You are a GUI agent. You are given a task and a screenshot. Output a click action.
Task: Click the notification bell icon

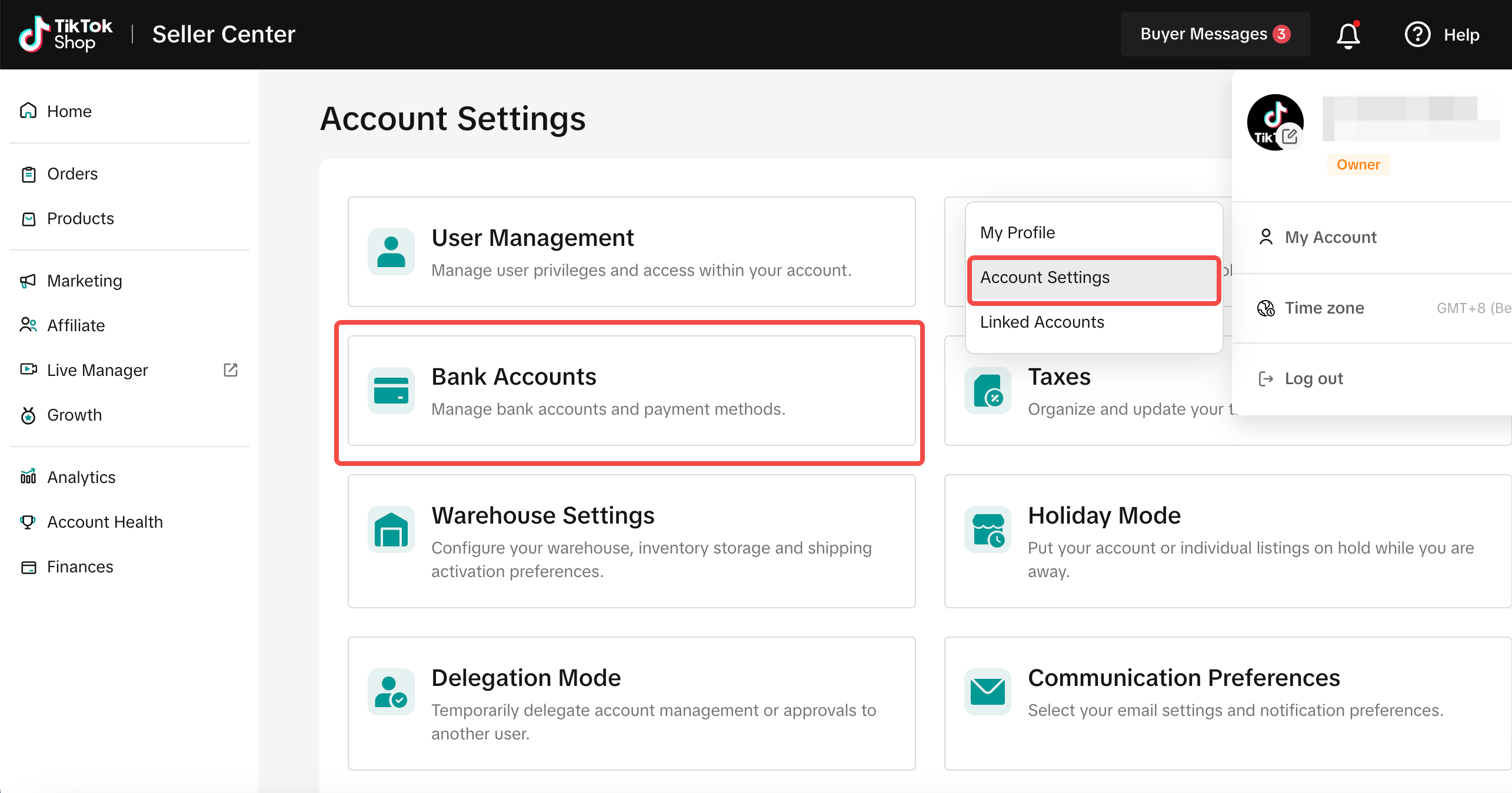[x=1348, y=35]
